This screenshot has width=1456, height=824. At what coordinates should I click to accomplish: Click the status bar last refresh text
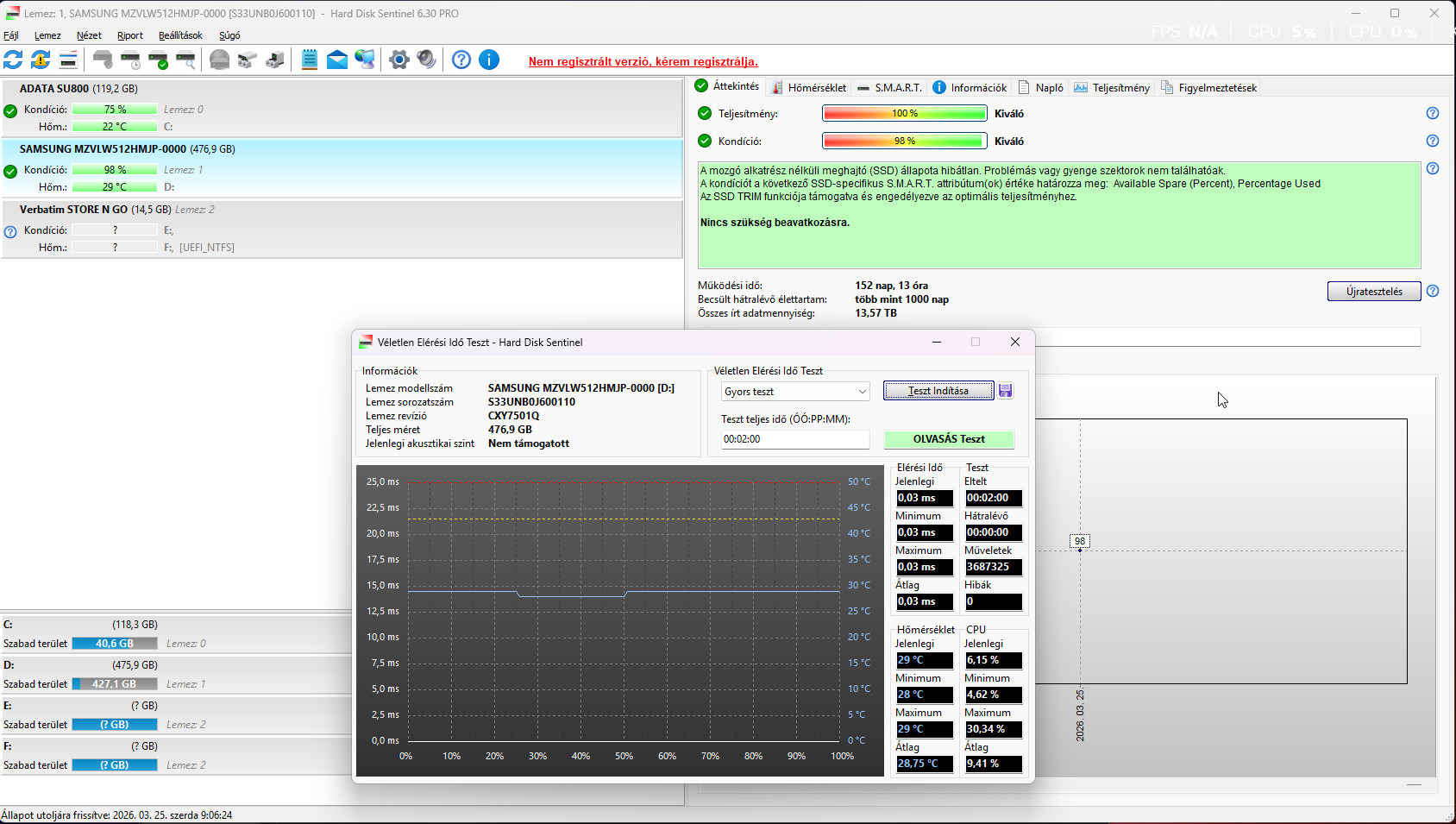tap(116, 815)
